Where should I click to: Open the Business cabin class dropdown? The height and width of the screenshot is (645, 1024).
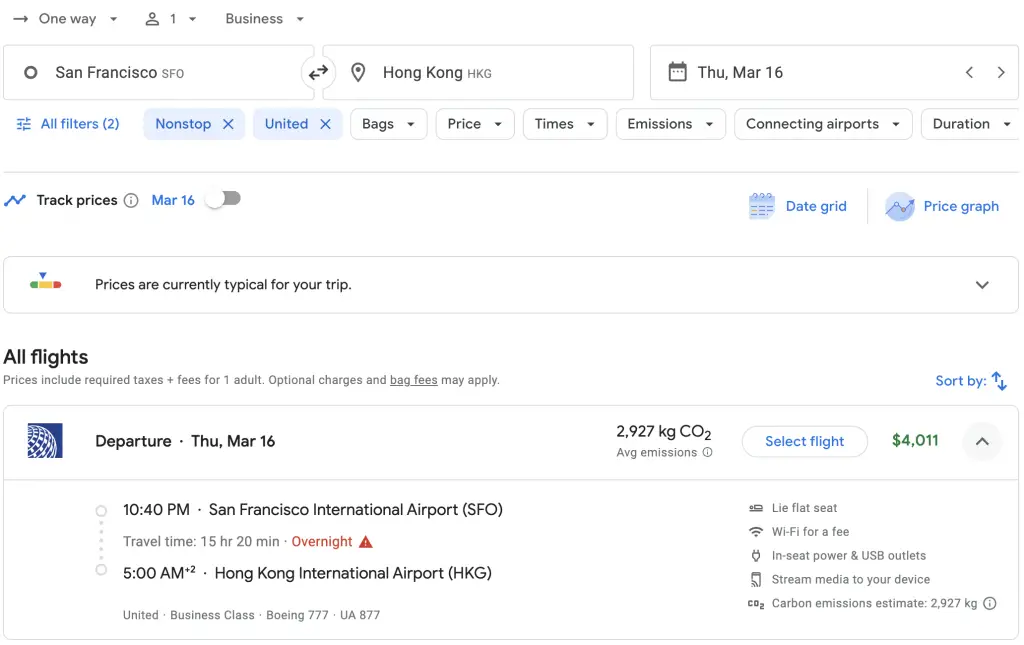pos(265,19)
